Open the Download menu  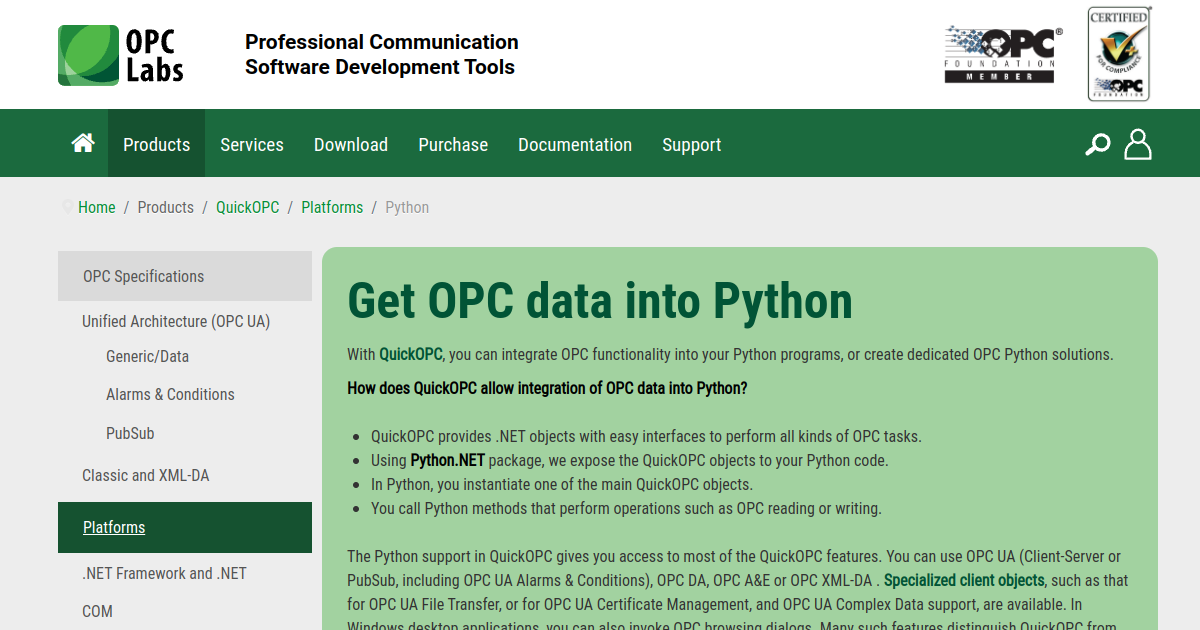[x=351, y=144]
